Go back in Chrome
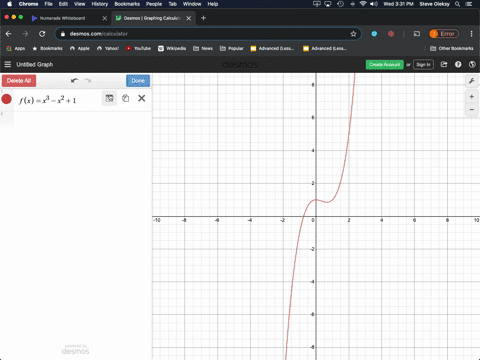 coord(9,34)
